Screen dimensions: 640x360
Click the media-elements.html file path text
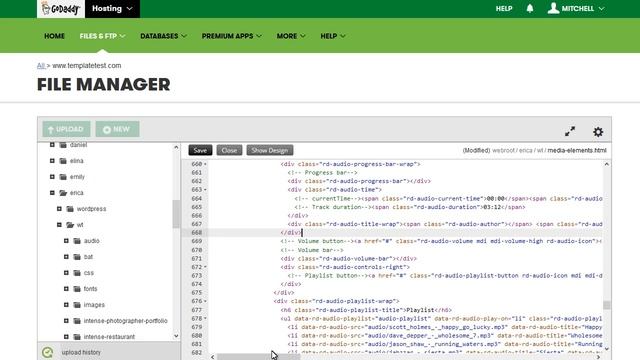click(x=577, y=150)
